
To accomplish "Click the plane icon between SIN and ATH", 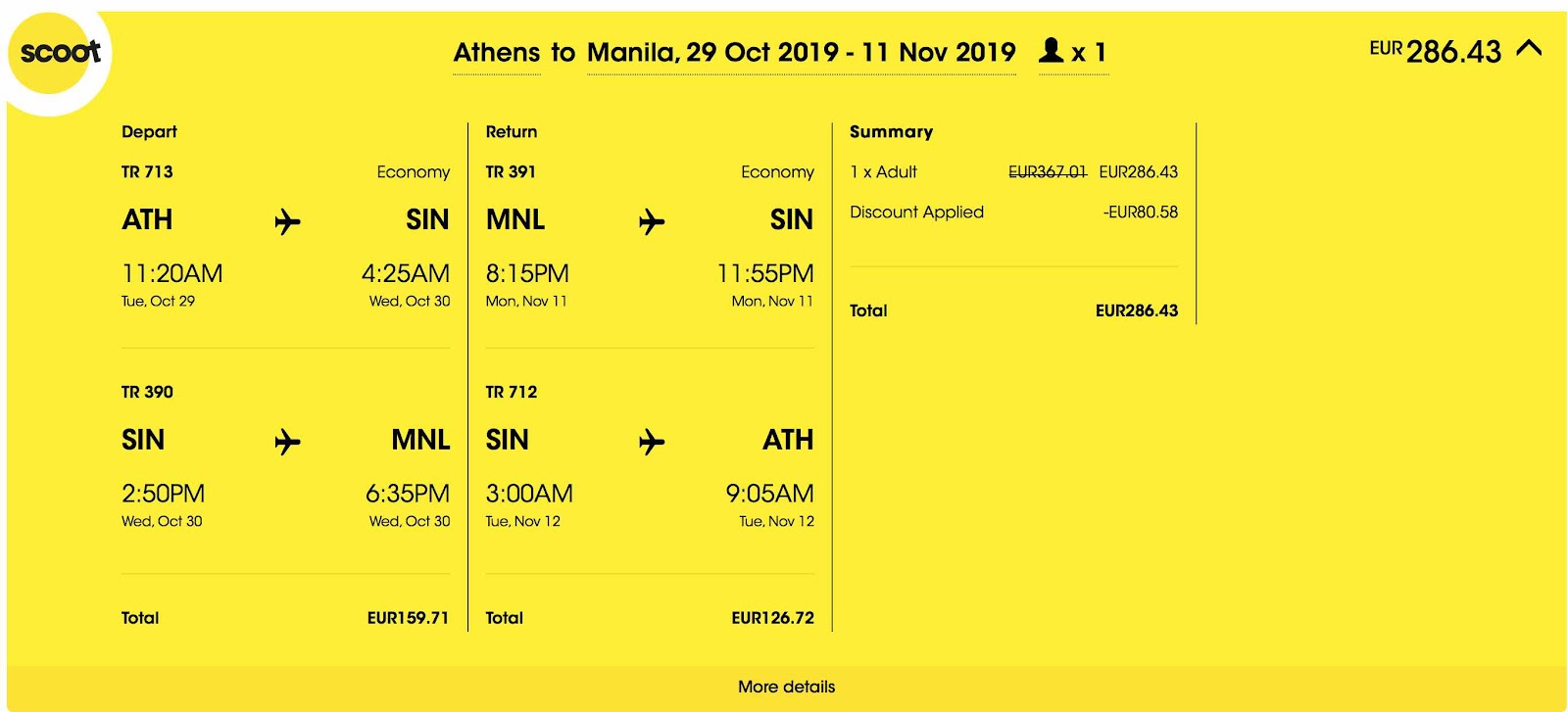I will pos(652,443).
